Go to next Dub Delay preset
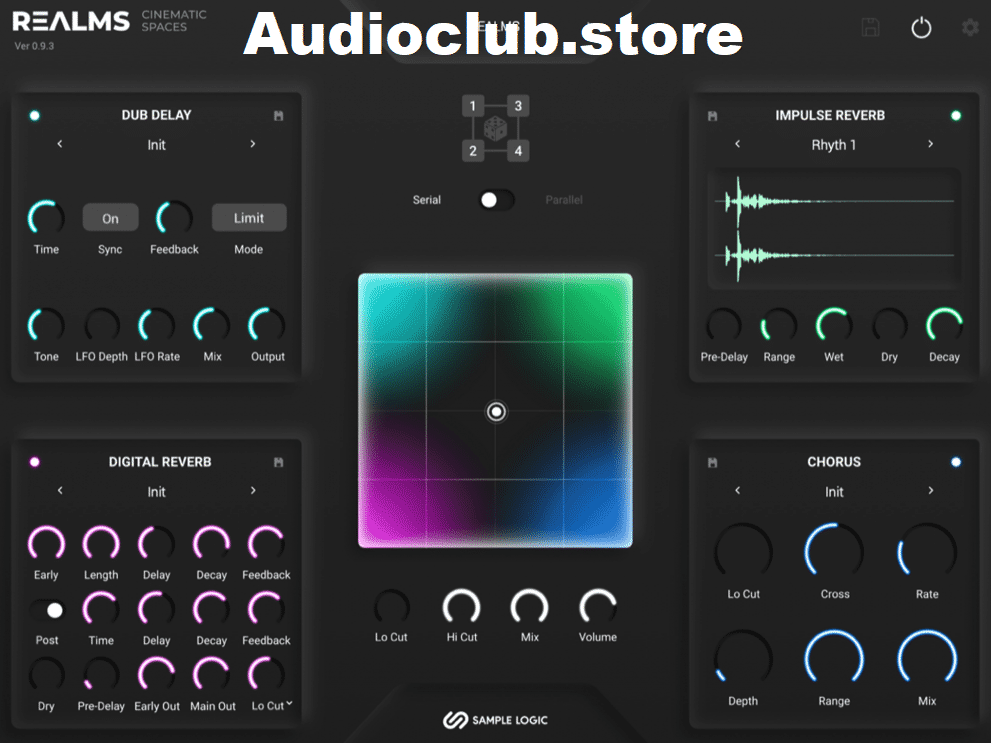The width and height of the screenshot is (991, 743). pyautogui.click(x=253, y=144)
